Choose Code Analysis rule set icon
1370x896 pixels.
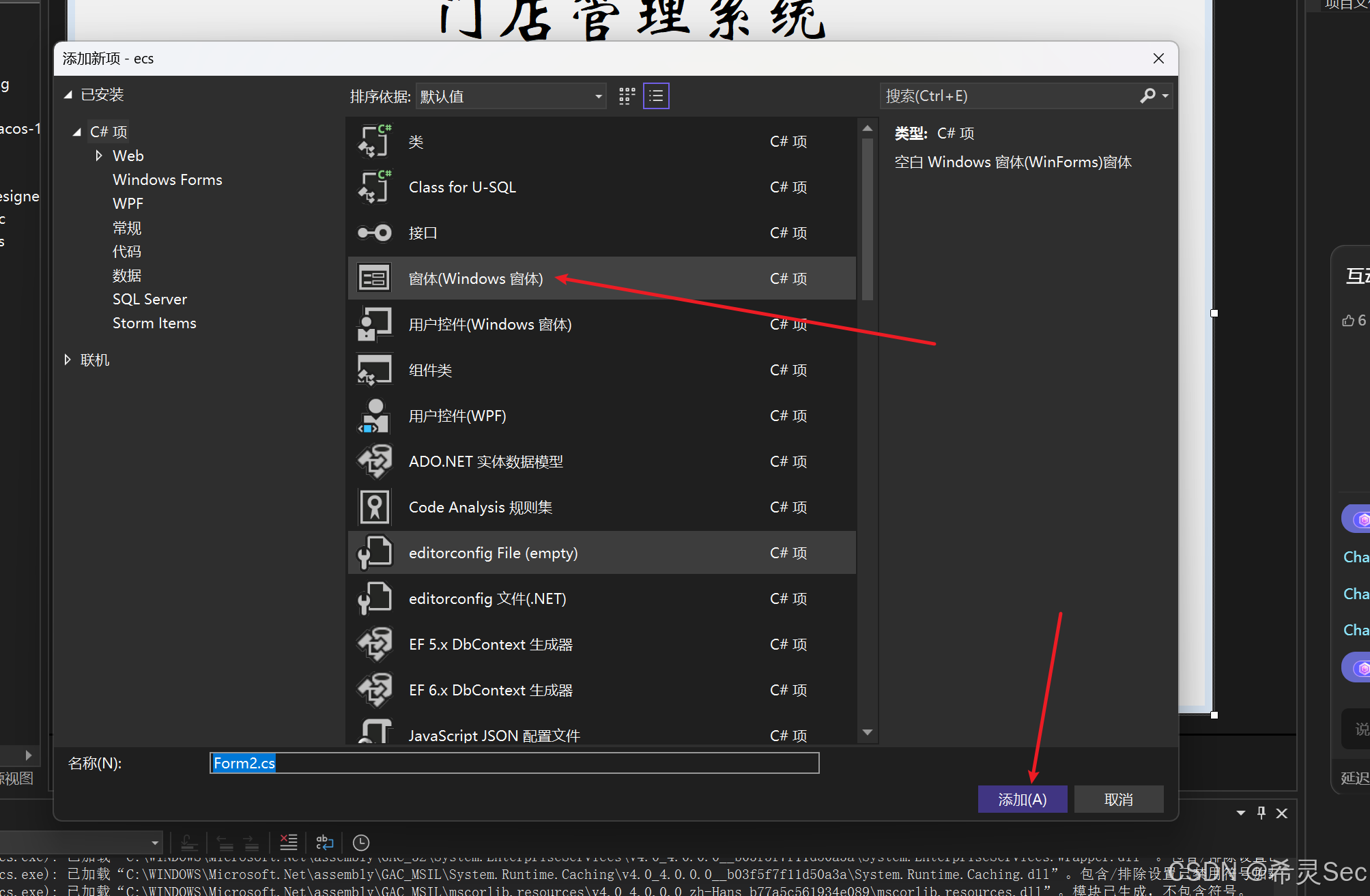pyautogui.click(x=374, y=507)
